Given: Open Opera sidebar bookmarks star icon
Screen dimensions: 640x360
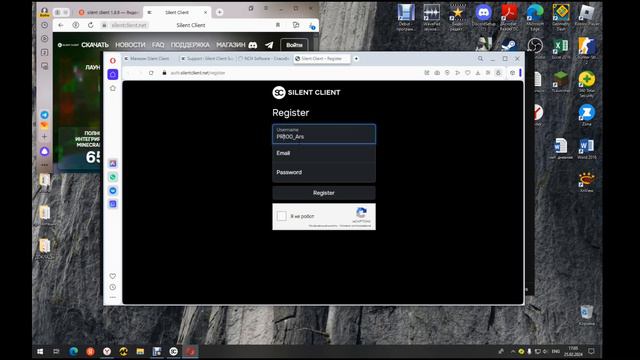Looking at the screenshot, I should (x=113, y=88).
